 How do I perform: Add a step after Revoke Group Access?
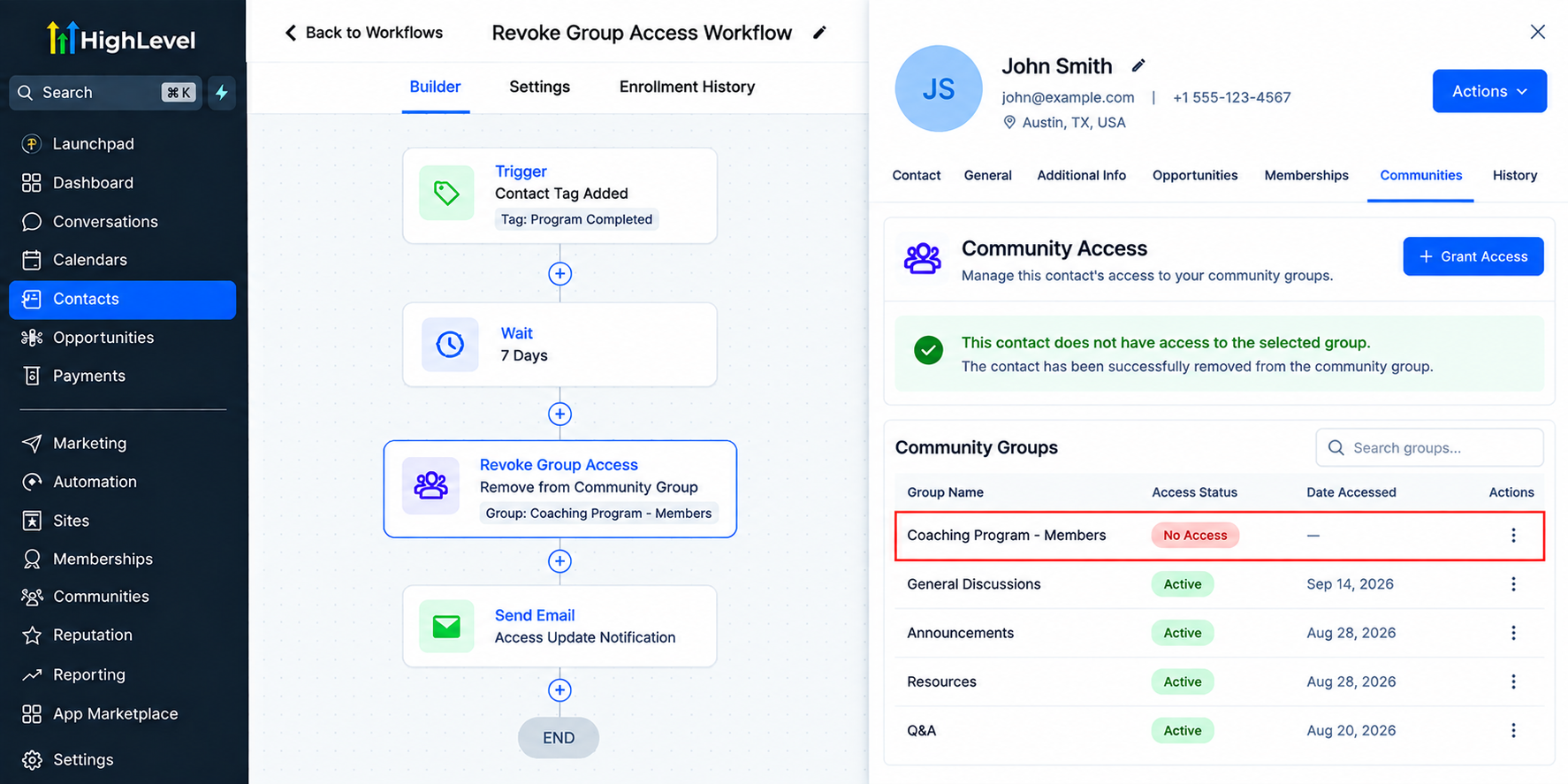point(559,561)
